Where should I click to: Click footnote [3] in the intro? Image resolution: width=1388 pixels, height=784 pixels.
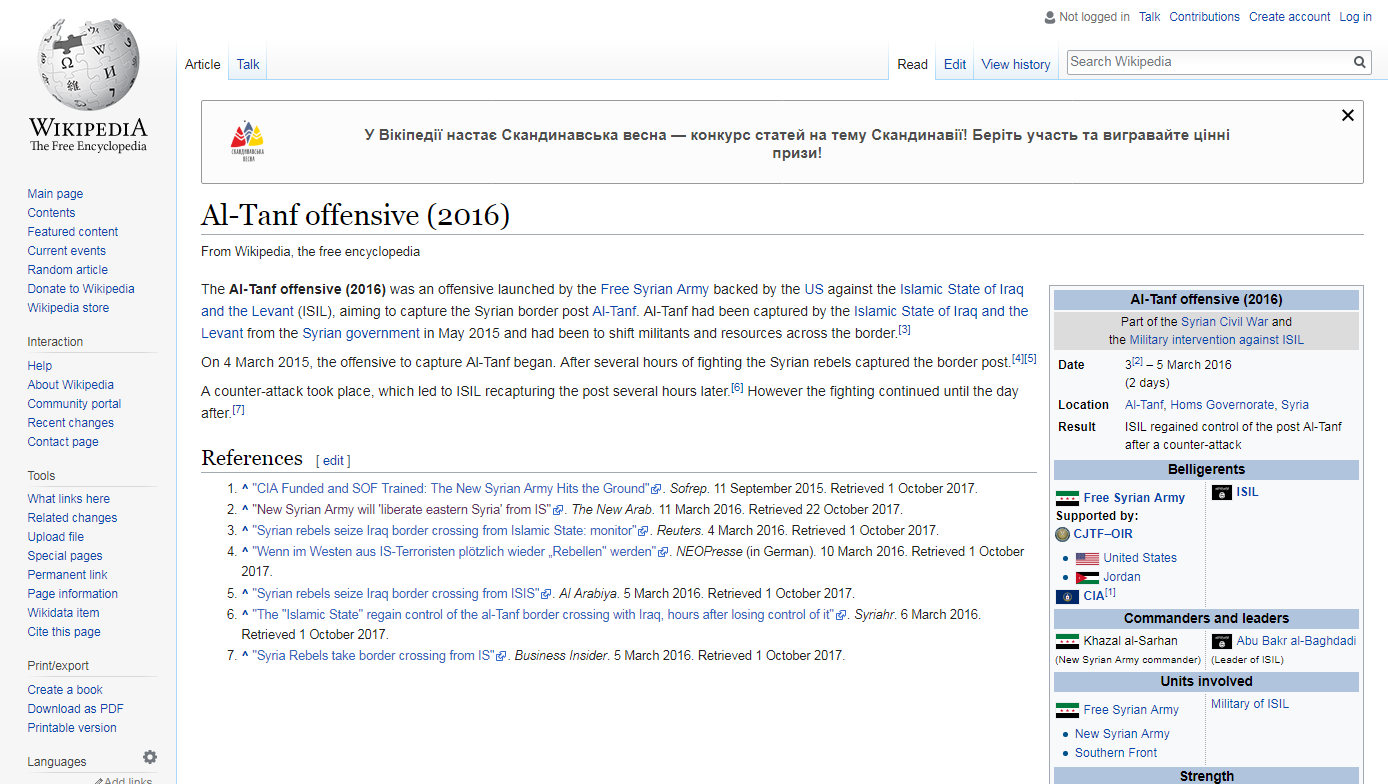904,329
